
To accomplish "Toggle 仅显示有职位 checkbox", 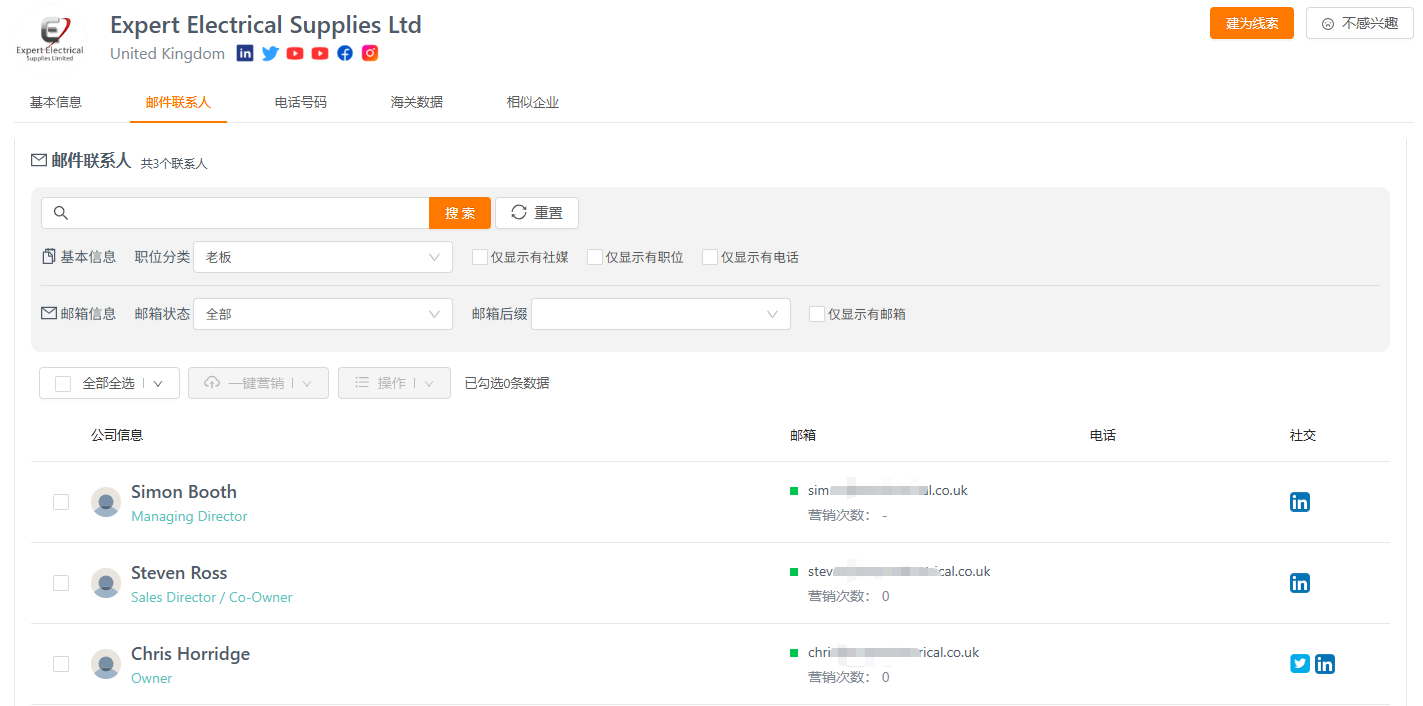I will [x=595, y=257].
